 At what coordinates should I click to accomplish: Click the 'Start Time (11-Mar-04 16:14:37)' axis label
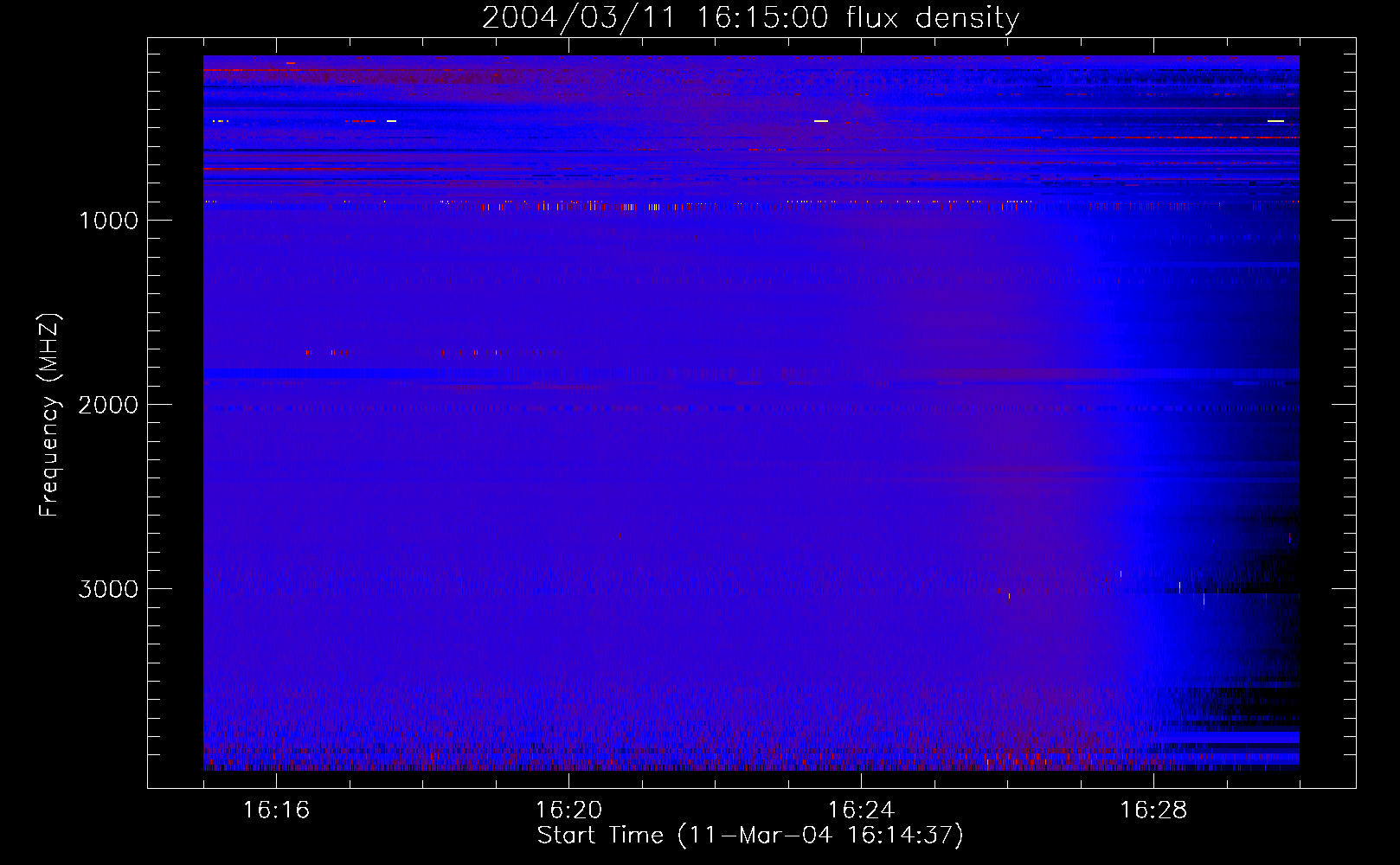click(x=750, y=836)
